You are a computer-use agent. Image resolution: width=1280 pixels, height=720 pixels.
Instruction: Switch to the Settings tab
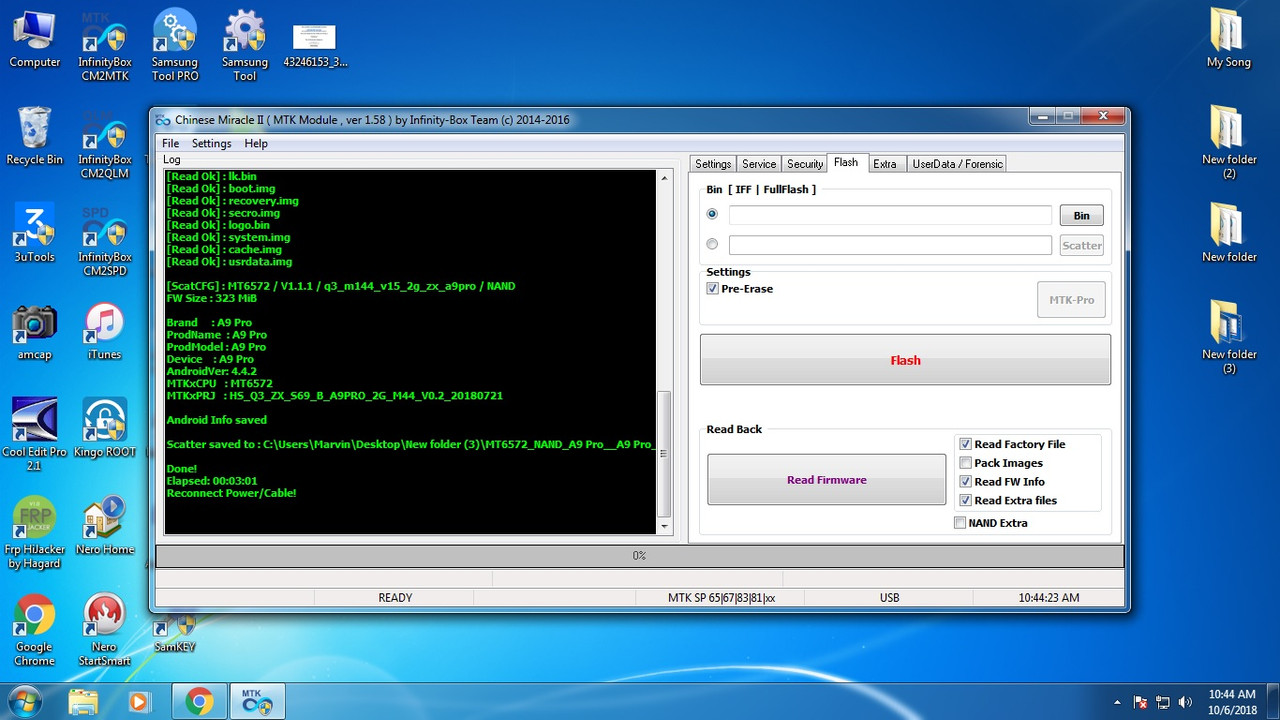pos(713,164)
